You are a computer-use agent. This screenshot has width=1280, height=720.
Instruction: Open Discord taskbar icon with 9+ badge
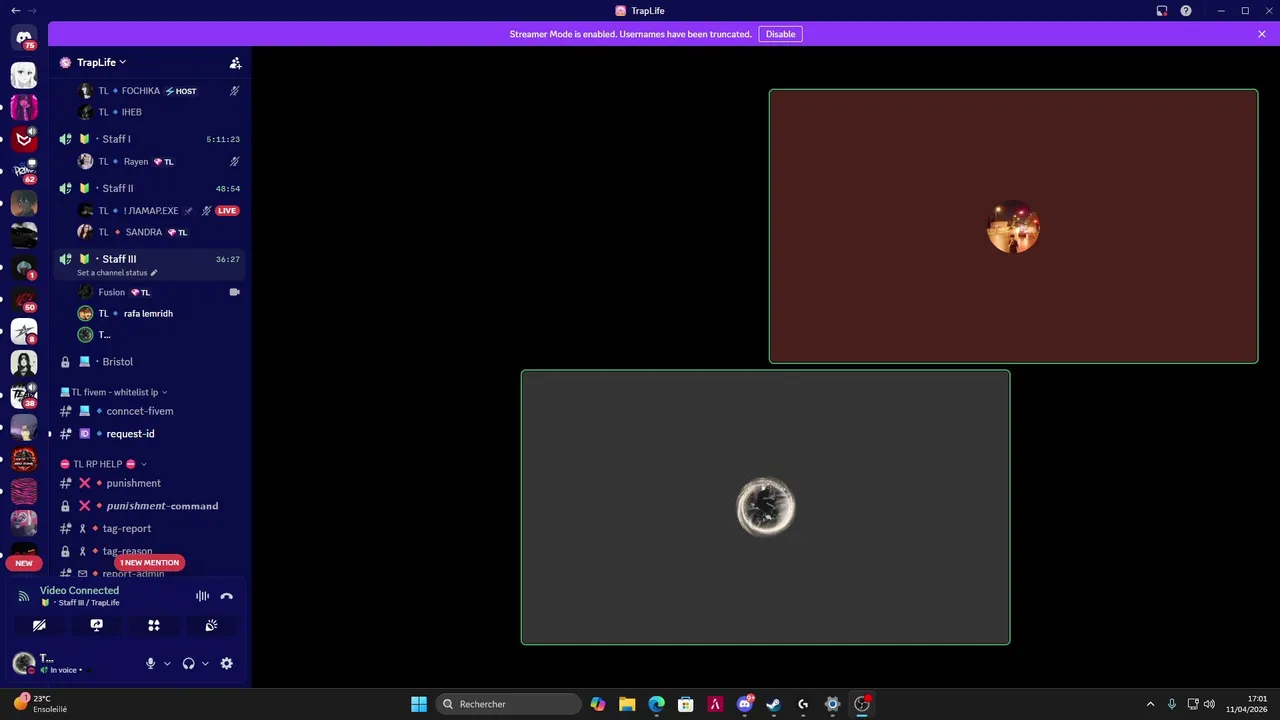745,704
